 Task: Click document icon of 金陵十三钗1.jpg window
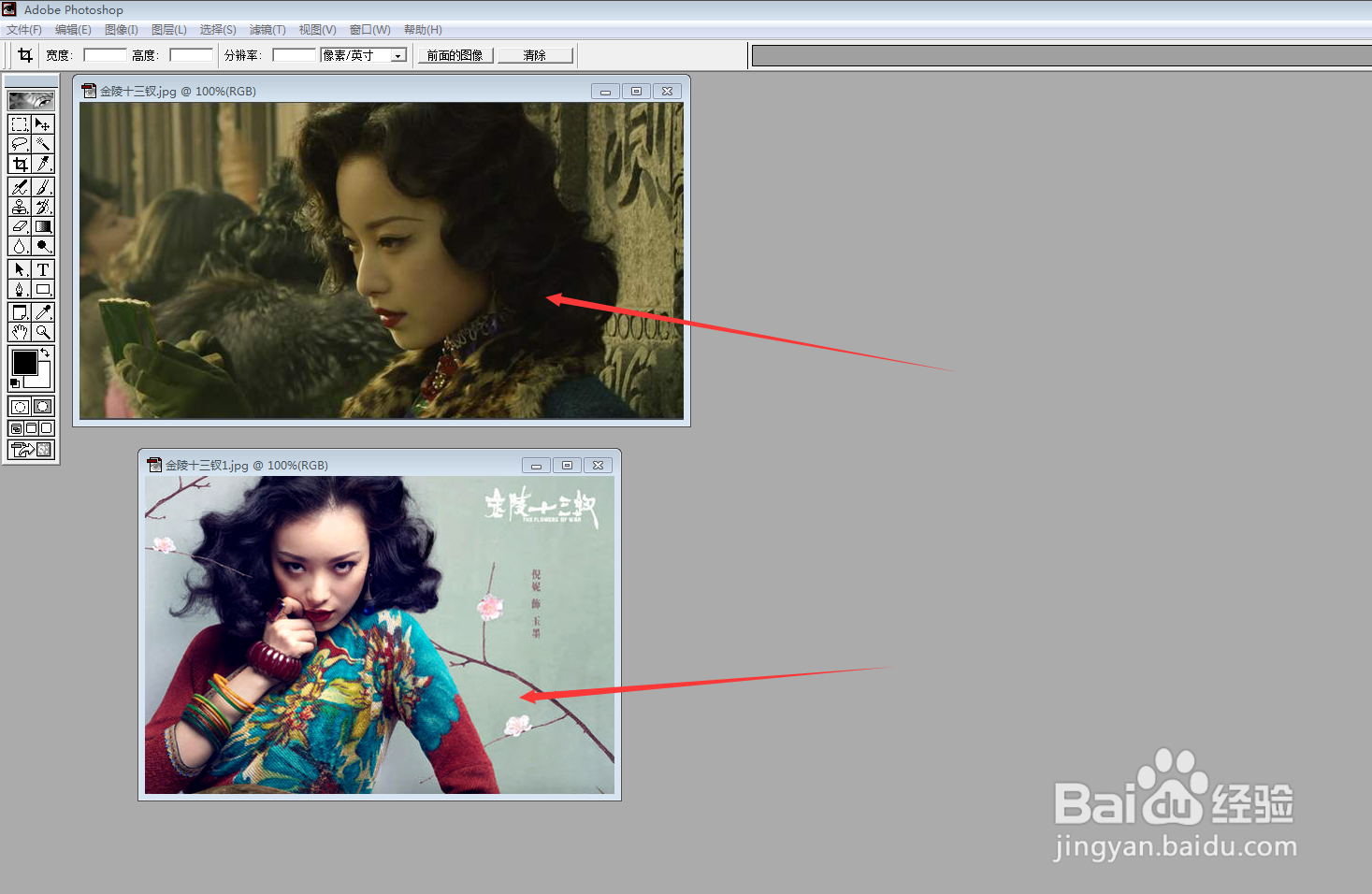tap(154, 465)
